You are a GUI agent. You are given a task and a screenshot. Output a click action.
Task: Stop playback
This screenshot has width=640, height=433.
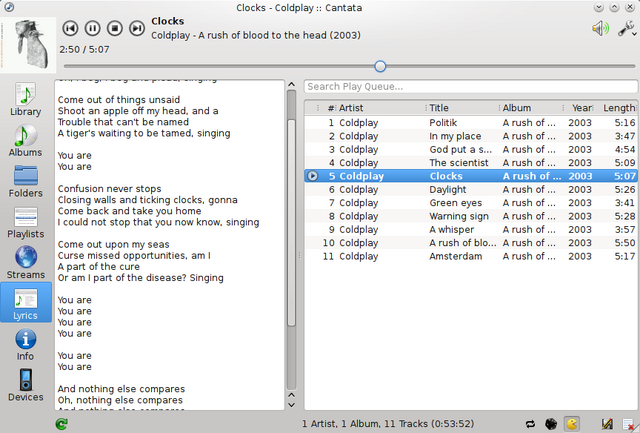tap(115, 28)
